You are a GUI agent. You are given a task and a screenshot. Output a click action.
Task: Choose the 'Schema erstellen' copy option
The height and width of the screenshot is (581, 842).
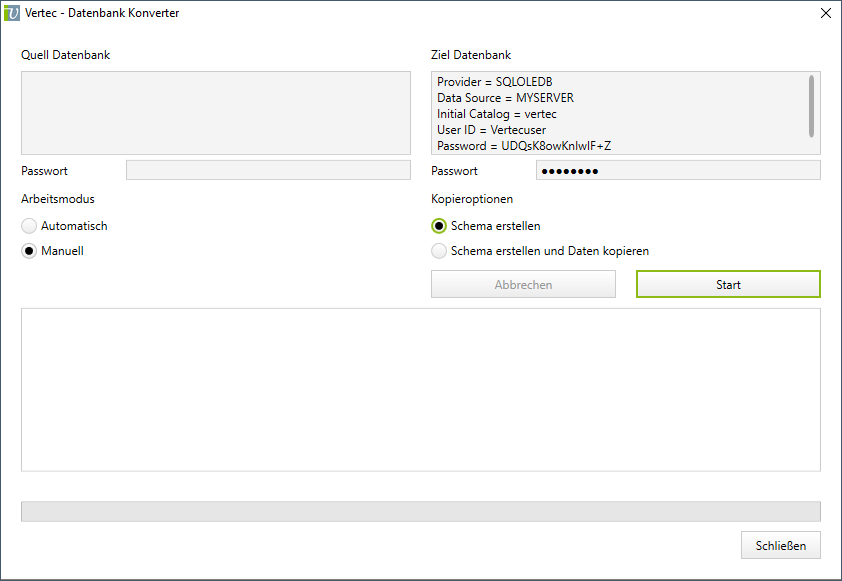pos(440,226)
